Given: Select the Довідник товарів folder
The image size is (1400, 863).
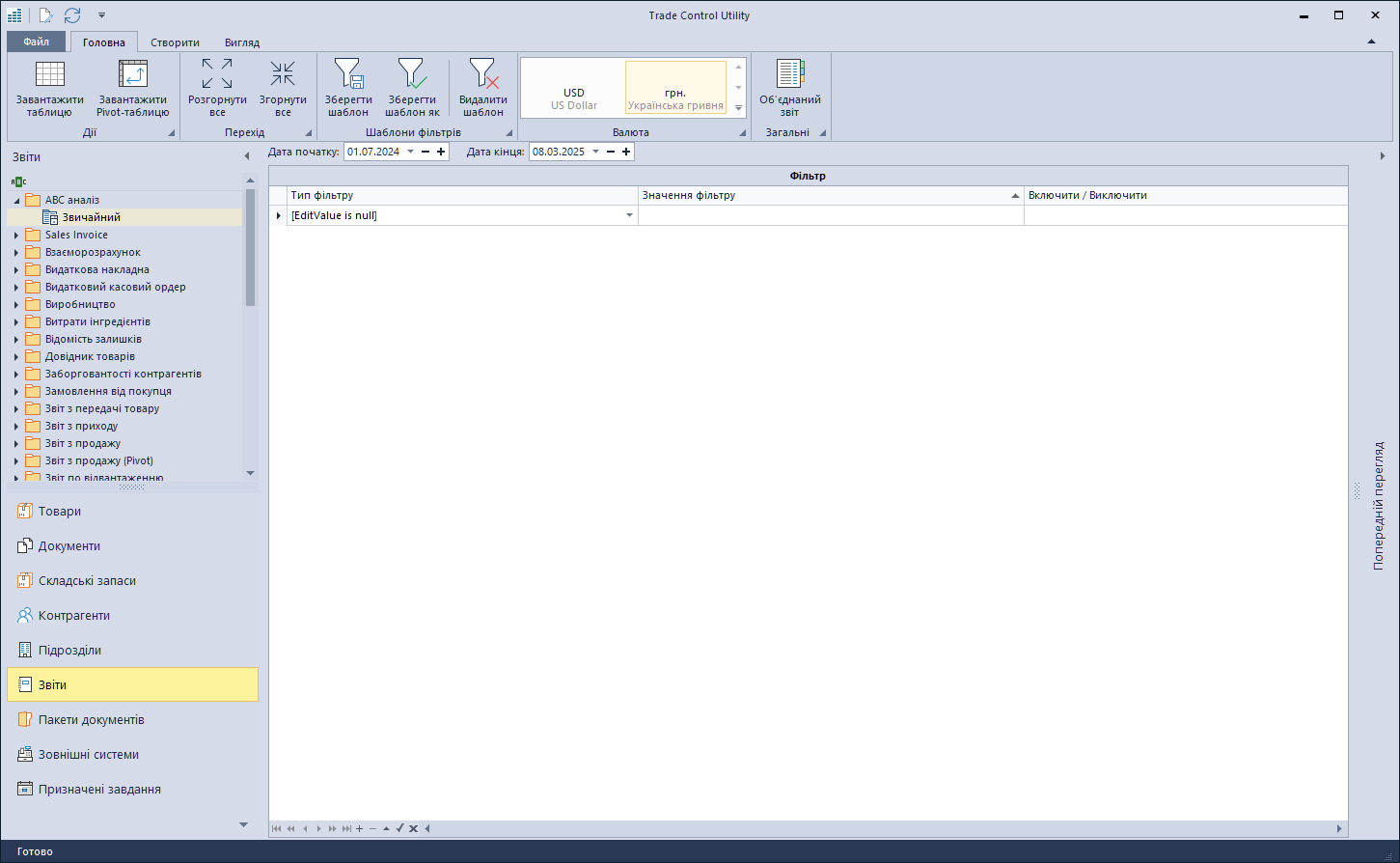Looking at the screenshot, I should coord(90,356).
